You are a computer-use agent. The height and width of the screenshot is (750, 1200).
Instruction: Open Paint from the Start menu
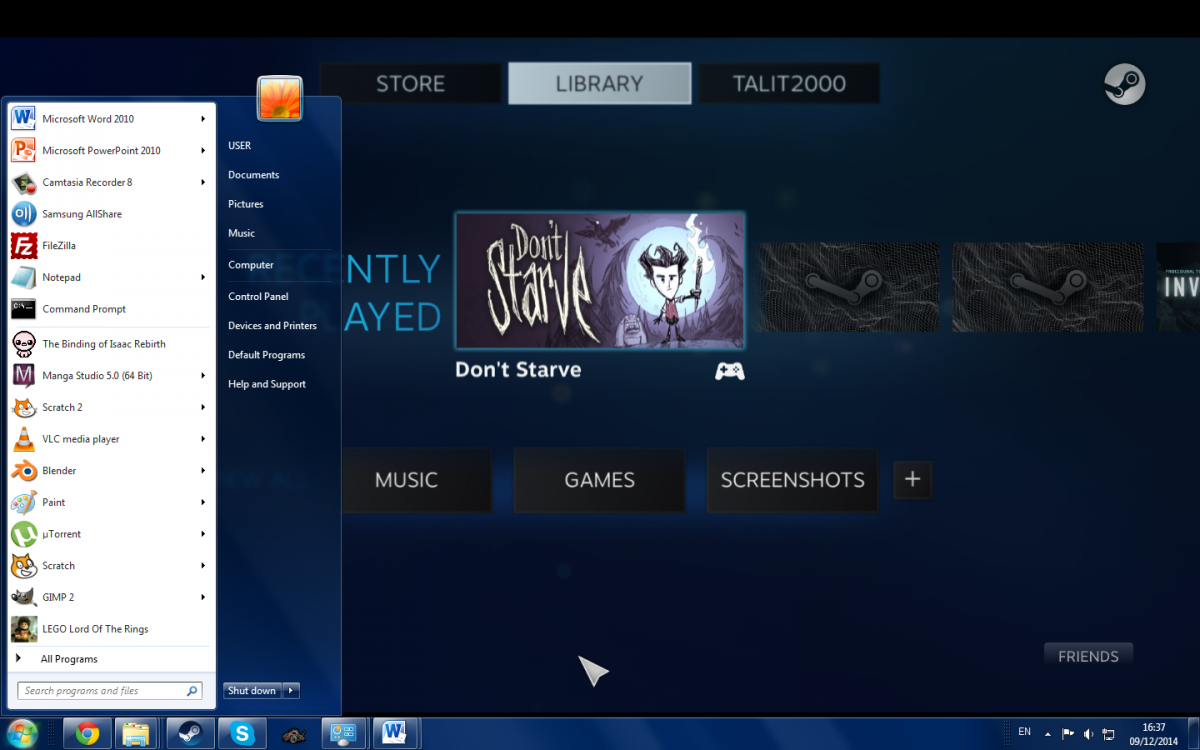(110, 502)
